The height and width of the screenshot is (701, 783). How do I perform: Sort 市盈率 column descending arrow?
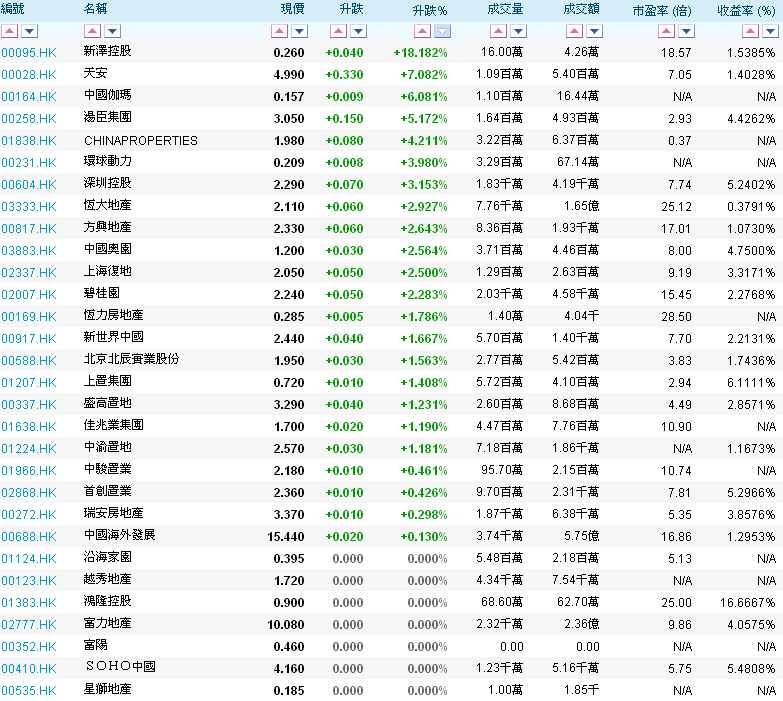[686, 31]
